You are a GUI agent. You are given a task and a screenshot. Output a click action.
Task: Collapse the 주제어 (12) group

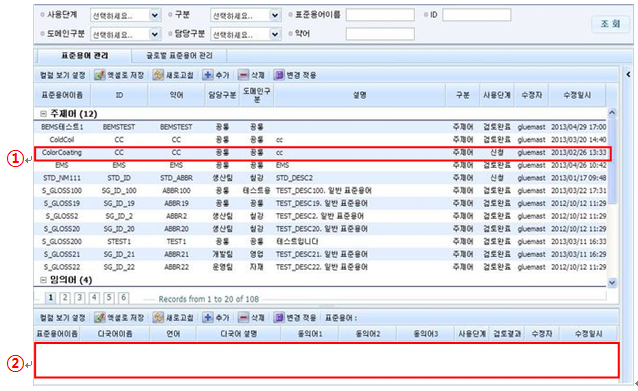44,114
